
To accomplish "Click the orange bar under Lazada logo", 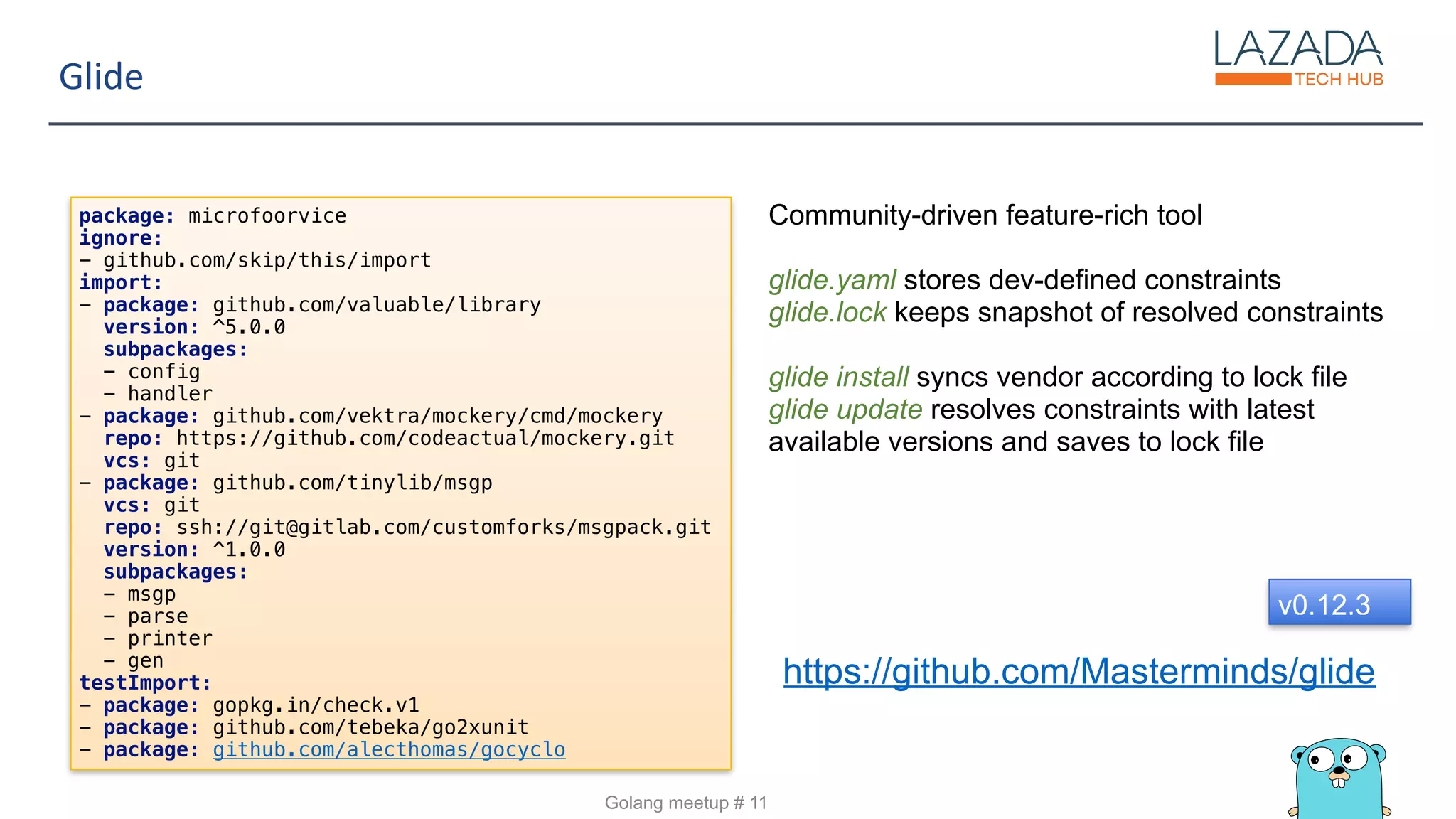I will pos(1252,79).
